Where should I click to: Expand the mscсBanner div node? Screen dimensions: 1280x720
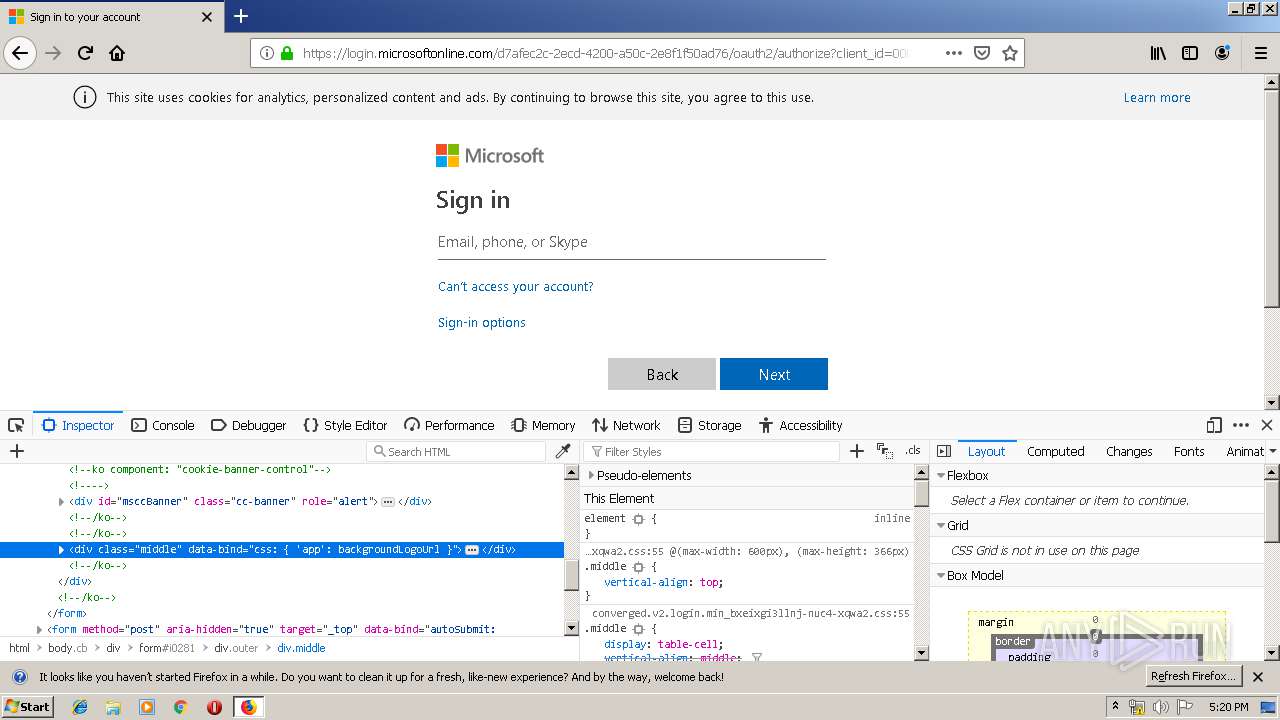(x=62, y=502)
